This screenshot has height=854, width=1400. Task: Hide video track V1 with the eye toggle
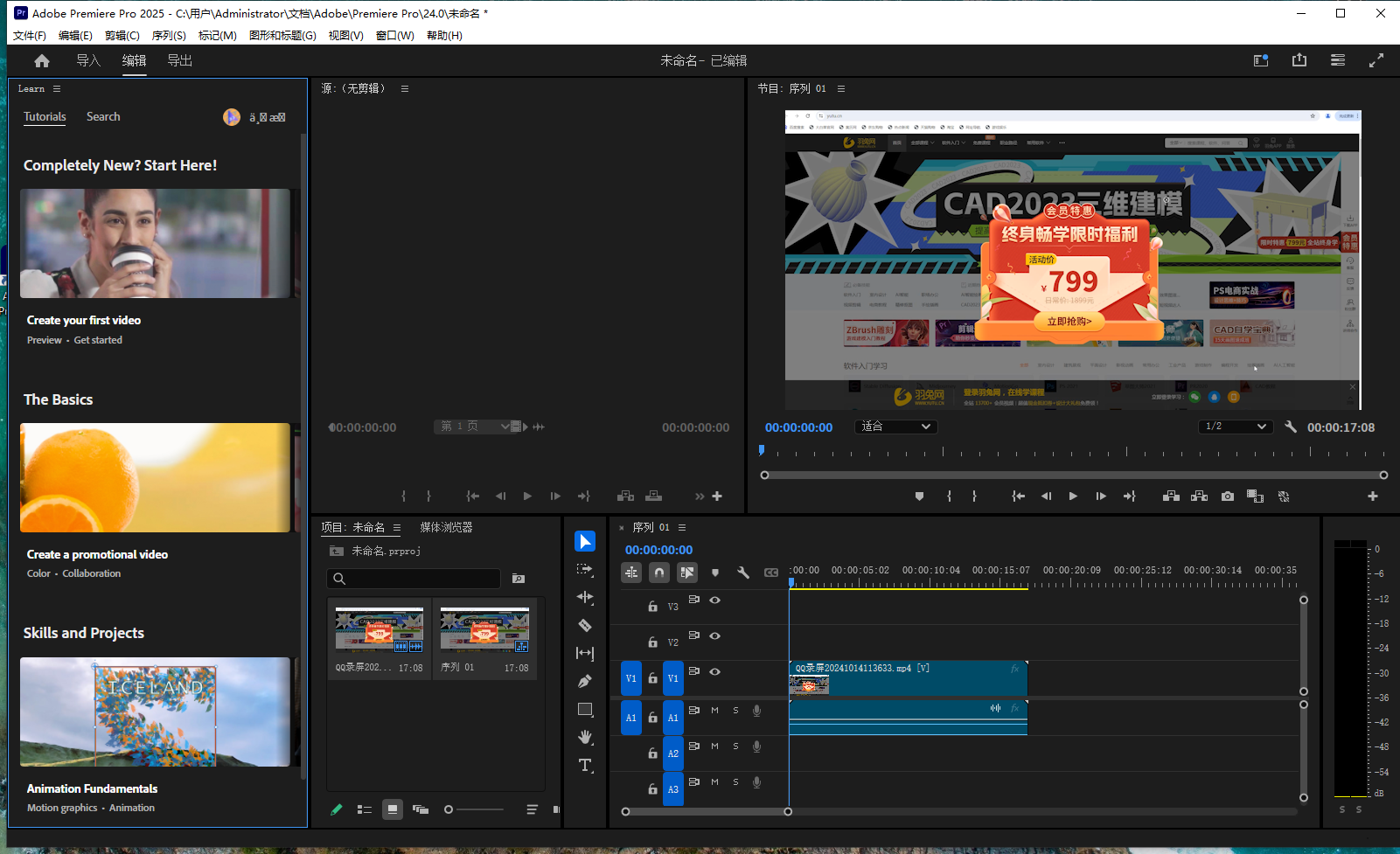tap(715, 671)
